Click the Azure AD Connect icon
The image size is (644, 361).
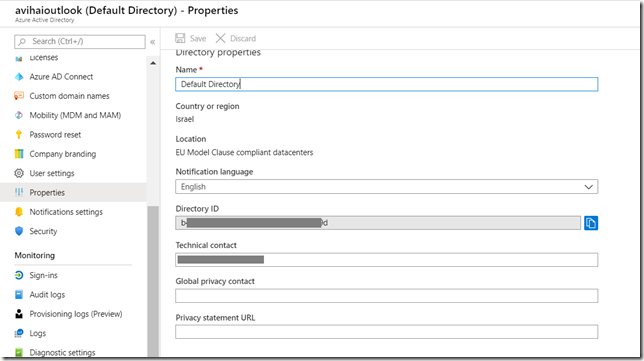pyautogui.click(x=19, y=77)
